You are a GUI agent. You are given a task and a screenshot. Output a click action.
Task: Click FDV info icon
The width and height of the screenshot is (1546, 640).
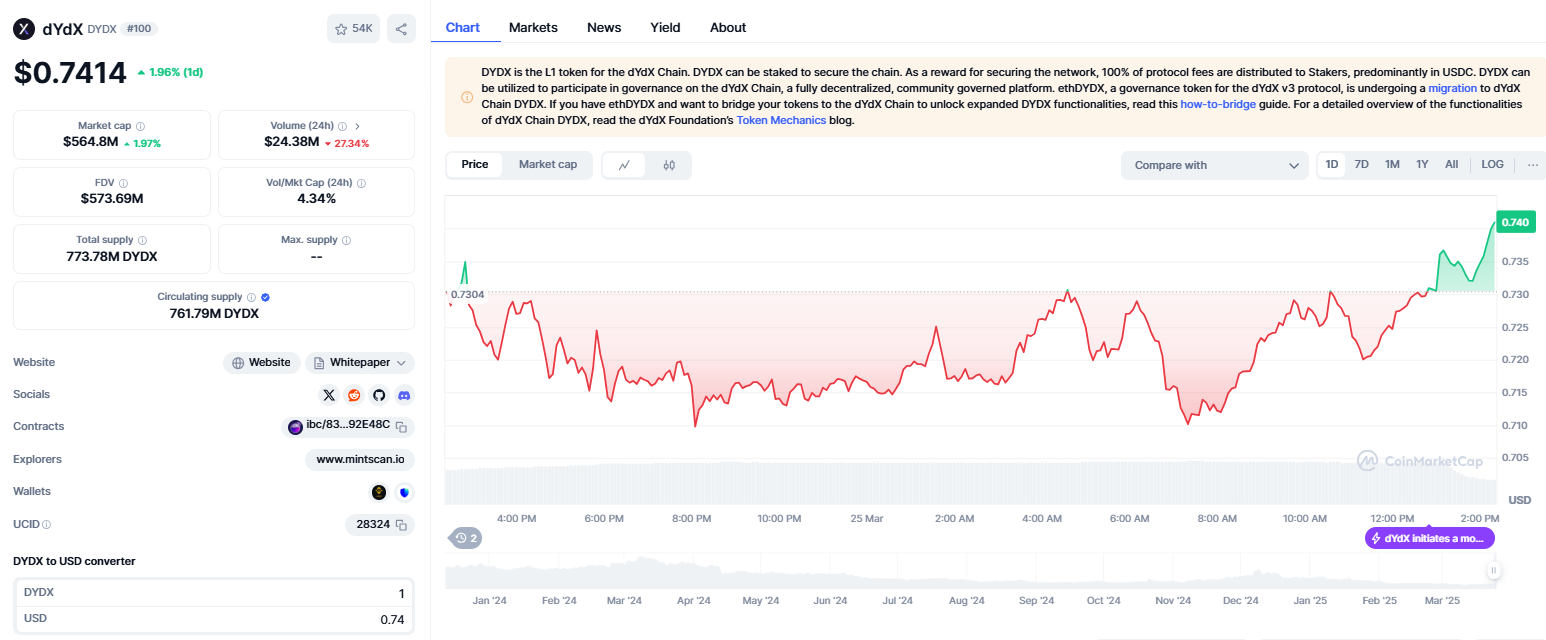click(124, 183)
